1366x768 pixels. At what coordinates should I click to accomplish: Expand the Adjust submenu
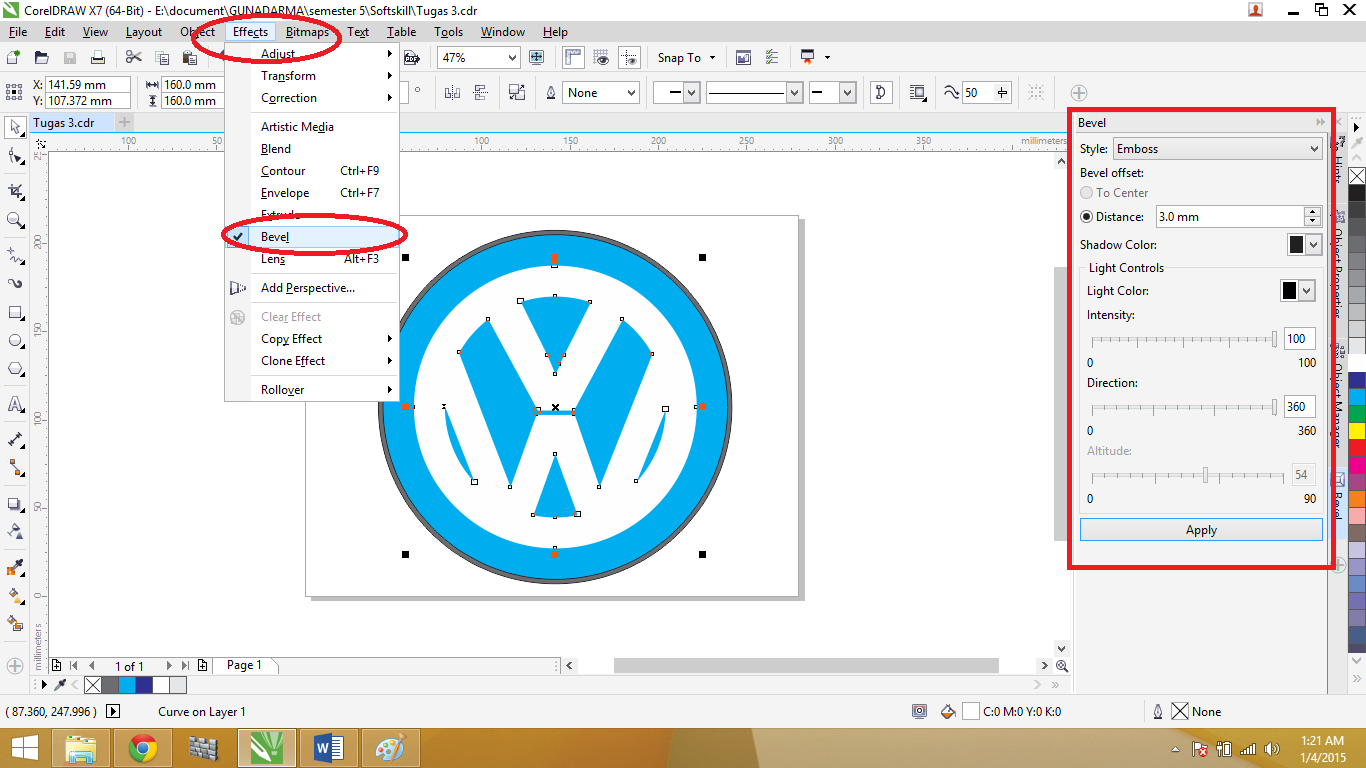tap(312, 54)
